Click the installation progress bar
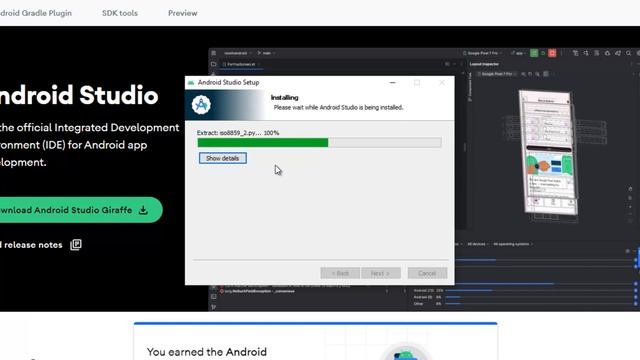 click(x=319, y=142)
